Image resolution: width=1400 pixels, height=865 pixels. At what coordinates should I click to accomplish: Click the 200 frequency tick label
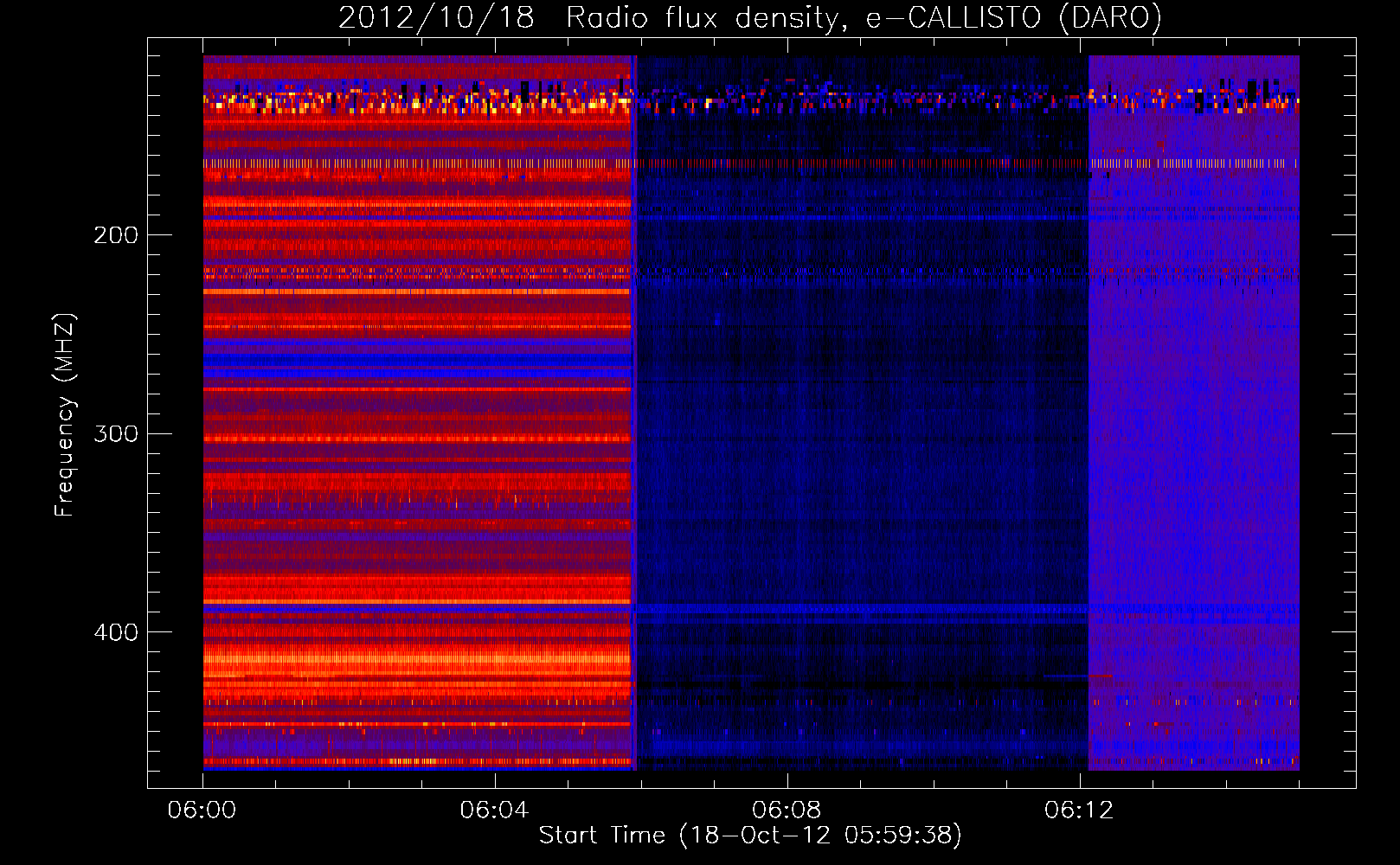(116, 235)
